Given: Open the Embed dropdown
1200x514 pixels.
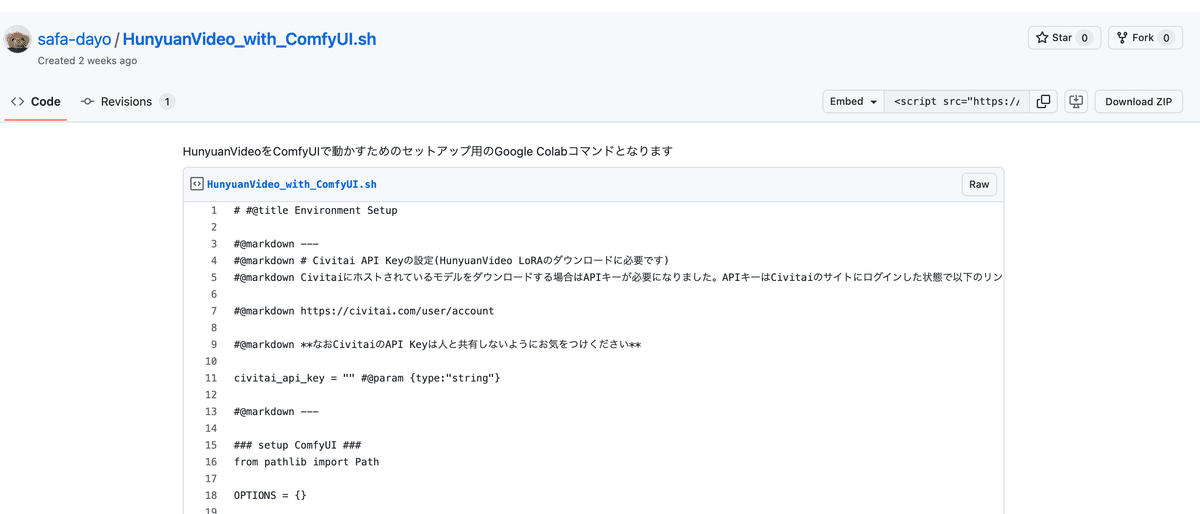Looking at the screenshot, I should pyautogui.click(x=853, y=101).
